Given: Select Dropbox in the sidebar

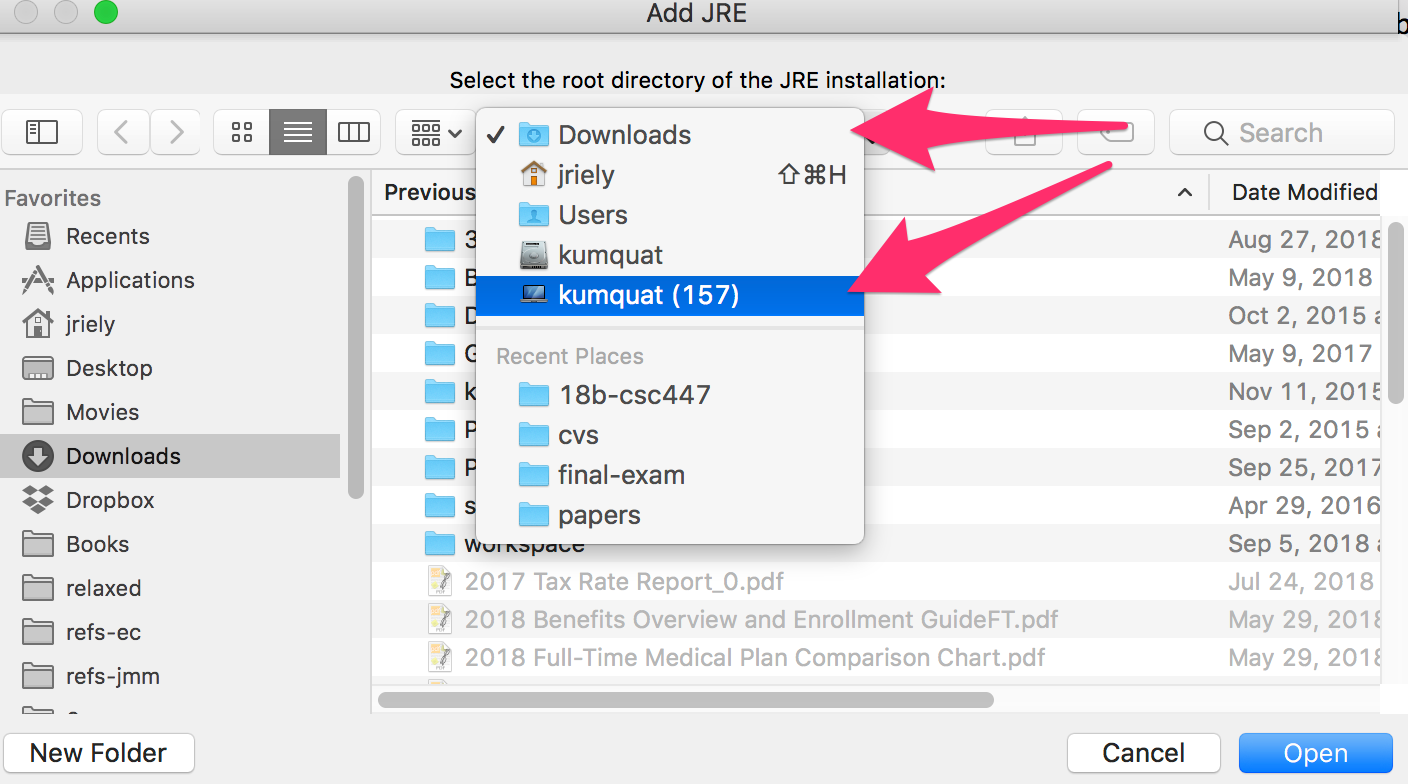Looking at the screenshot, I should click(110, 501).
